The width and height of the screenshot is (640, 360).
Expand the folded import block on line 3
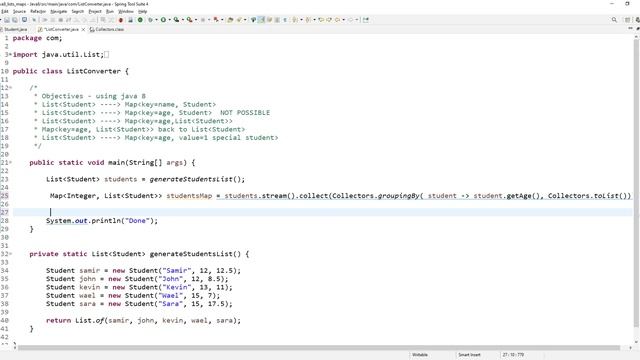(x=10, y=55)
